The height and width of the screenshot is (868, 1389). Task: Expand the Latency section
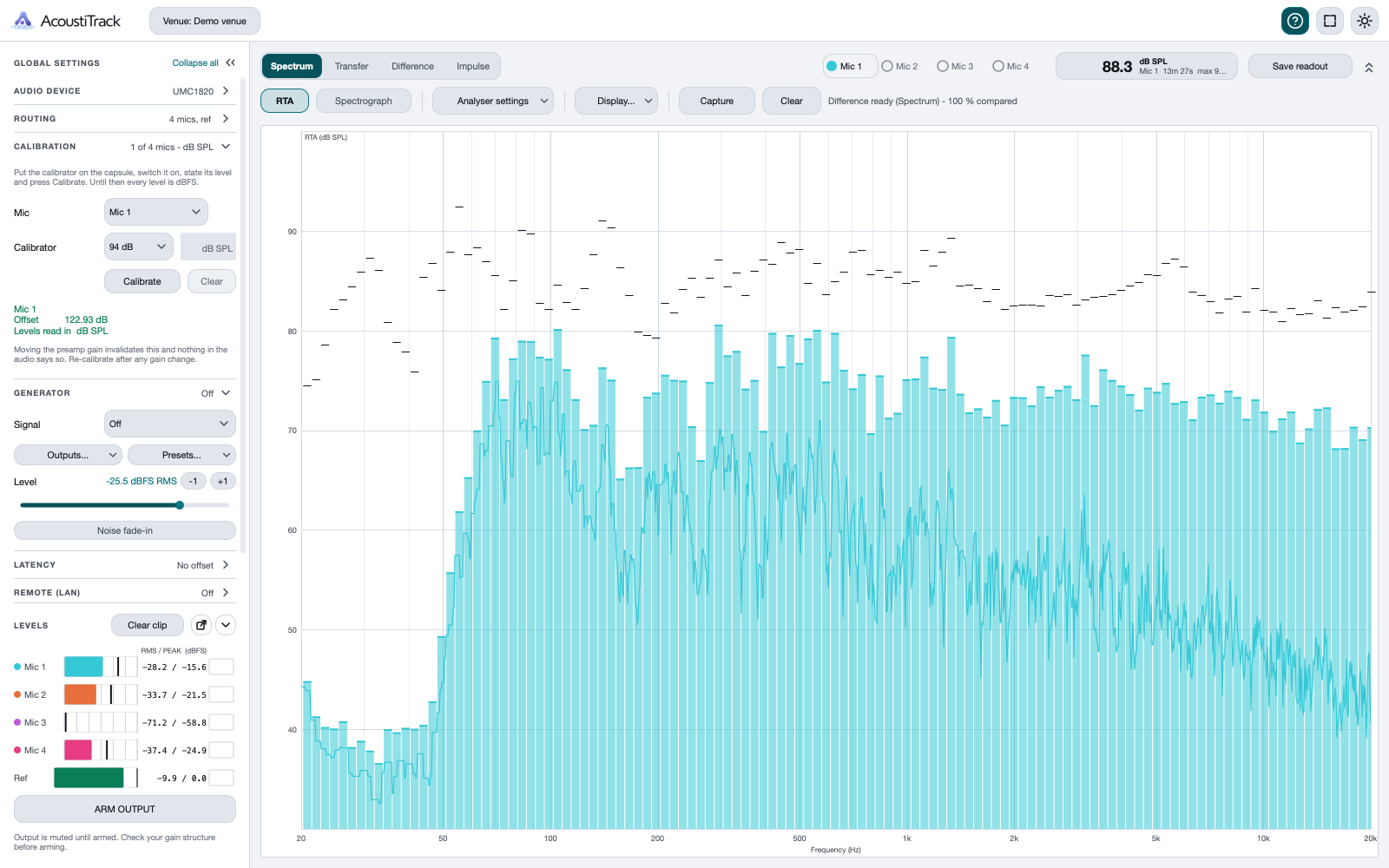pos(125,565)
